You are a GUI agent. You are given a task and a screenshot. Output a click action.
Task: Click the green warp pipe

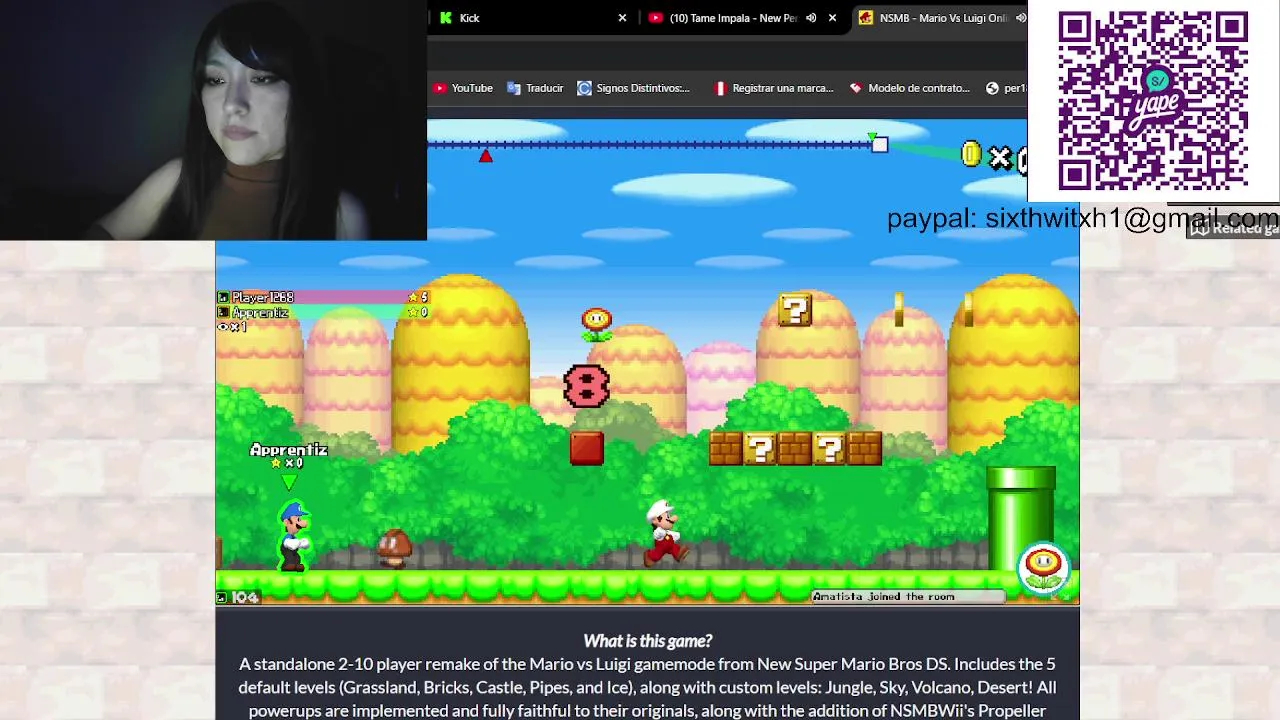[1020, 518]
